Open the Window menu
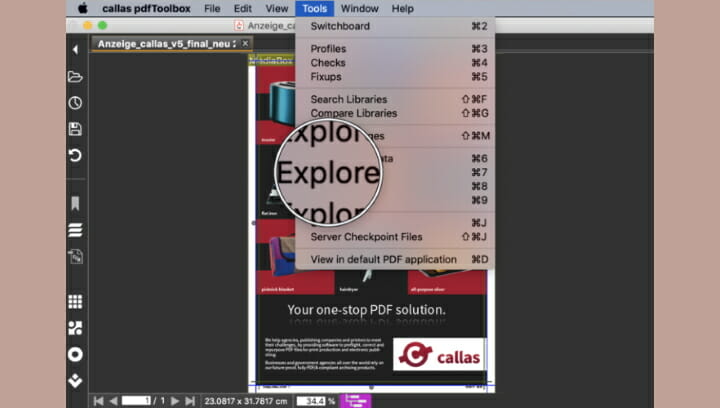Image resolution: width=720 pixels, height=408 pixels. 360,8
